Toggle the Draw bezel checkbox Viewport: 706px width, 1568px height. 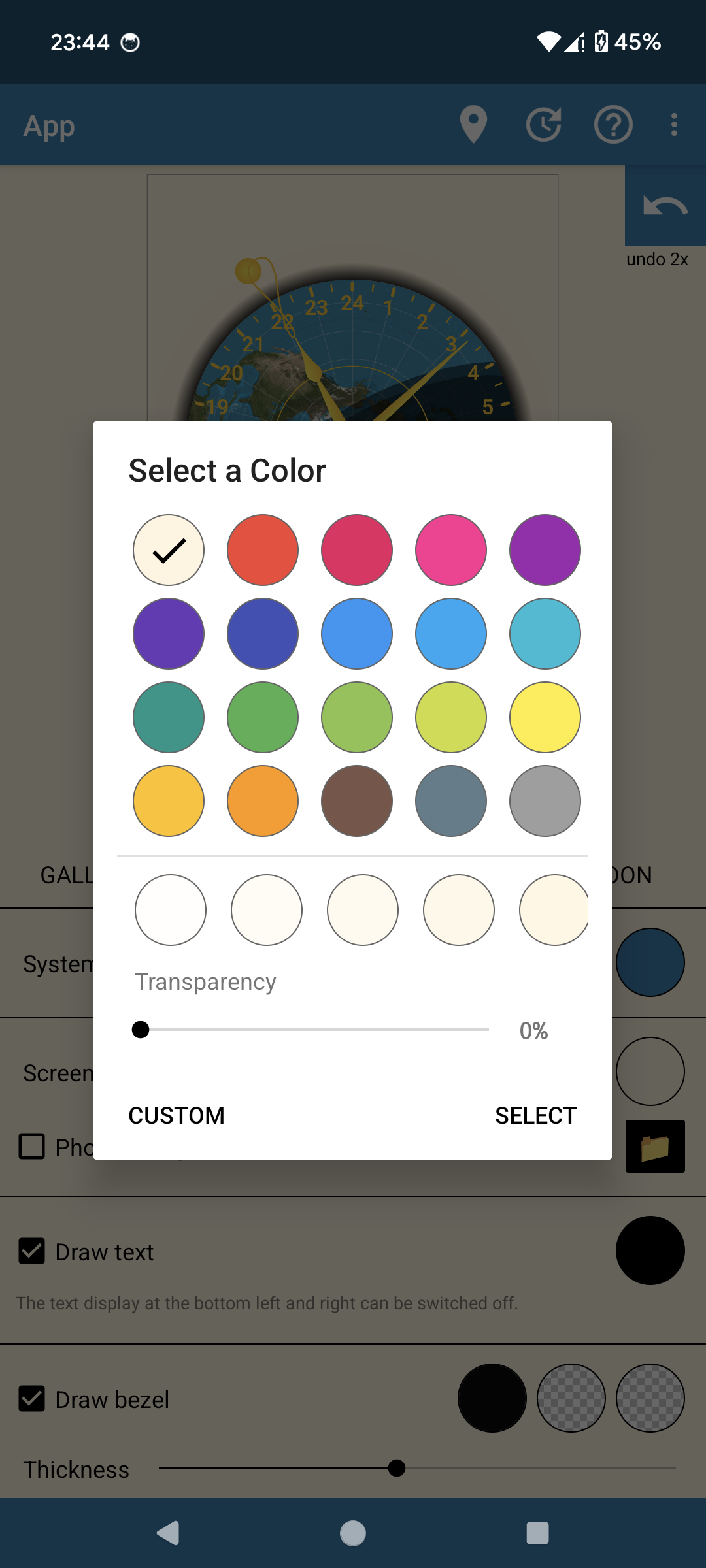[x=32, y=1399]
